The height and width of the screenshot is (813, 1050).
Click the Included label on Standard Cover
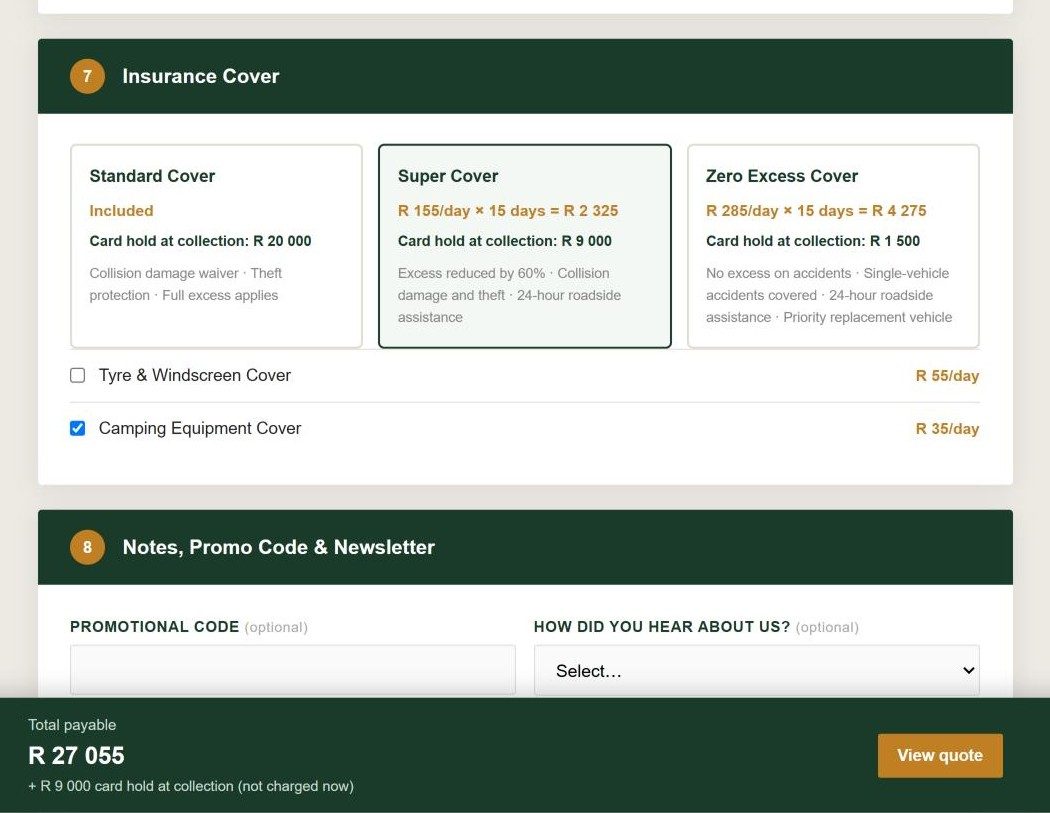coord(121,210)
